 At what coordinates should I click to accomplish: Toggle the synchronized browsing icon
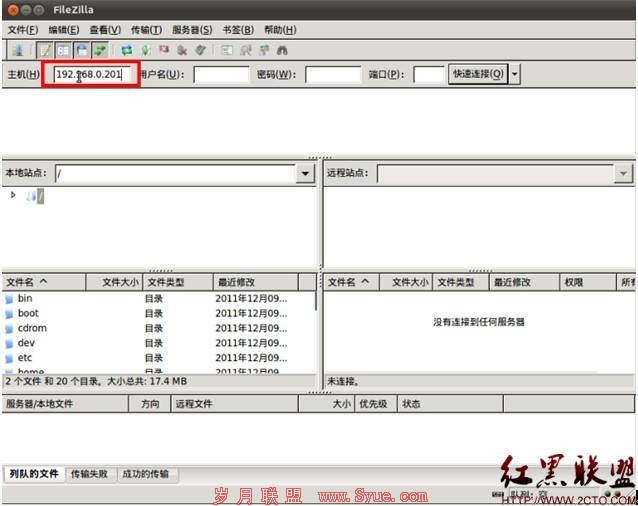click(264, 50)
